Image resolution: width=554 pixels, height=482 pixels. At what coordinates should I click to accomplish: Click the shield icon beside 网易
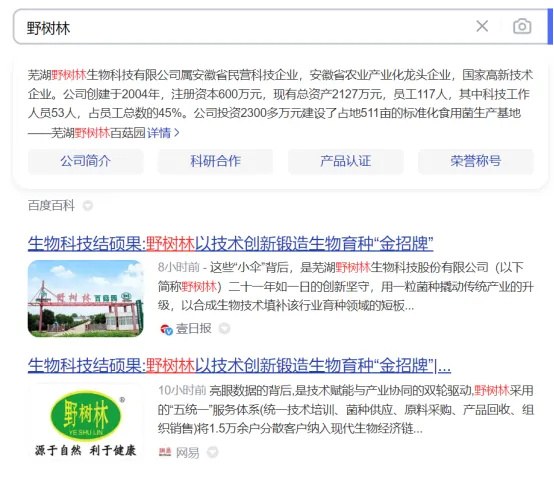point(212,452)
